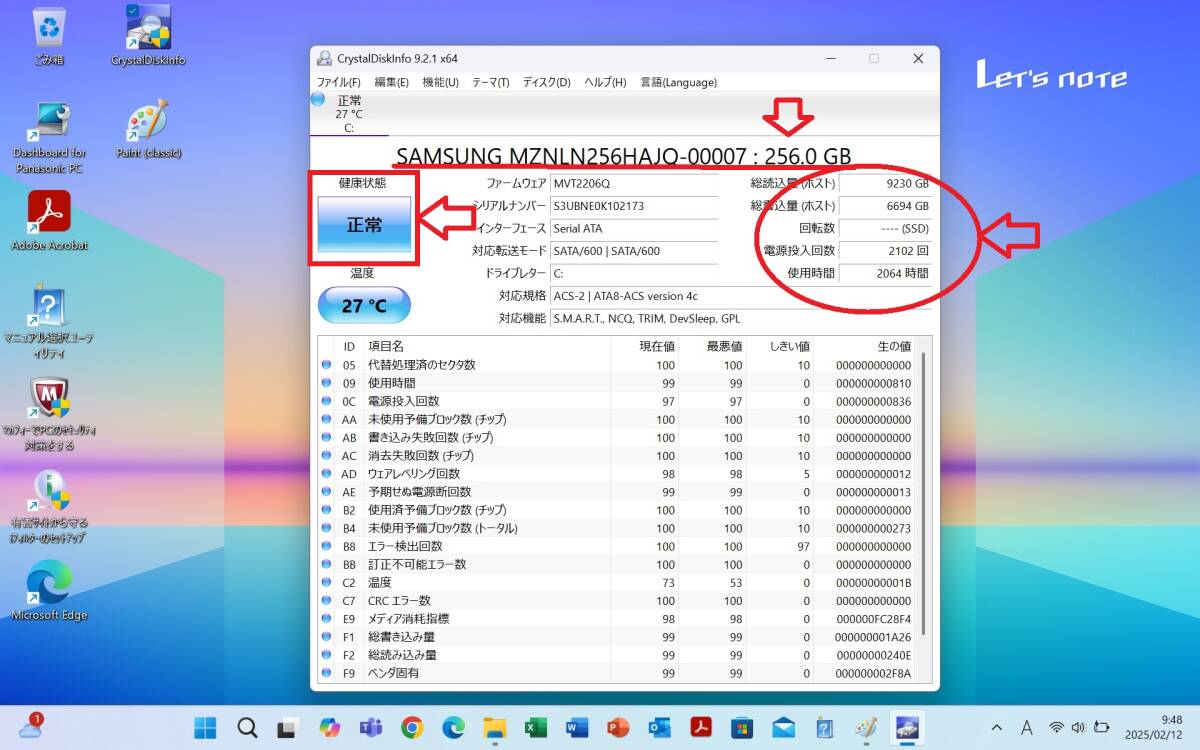Select the マニュアル選択ユーティリティ desktop shortcut
The width and height of the screenshot is (1200, 750).
49,322
